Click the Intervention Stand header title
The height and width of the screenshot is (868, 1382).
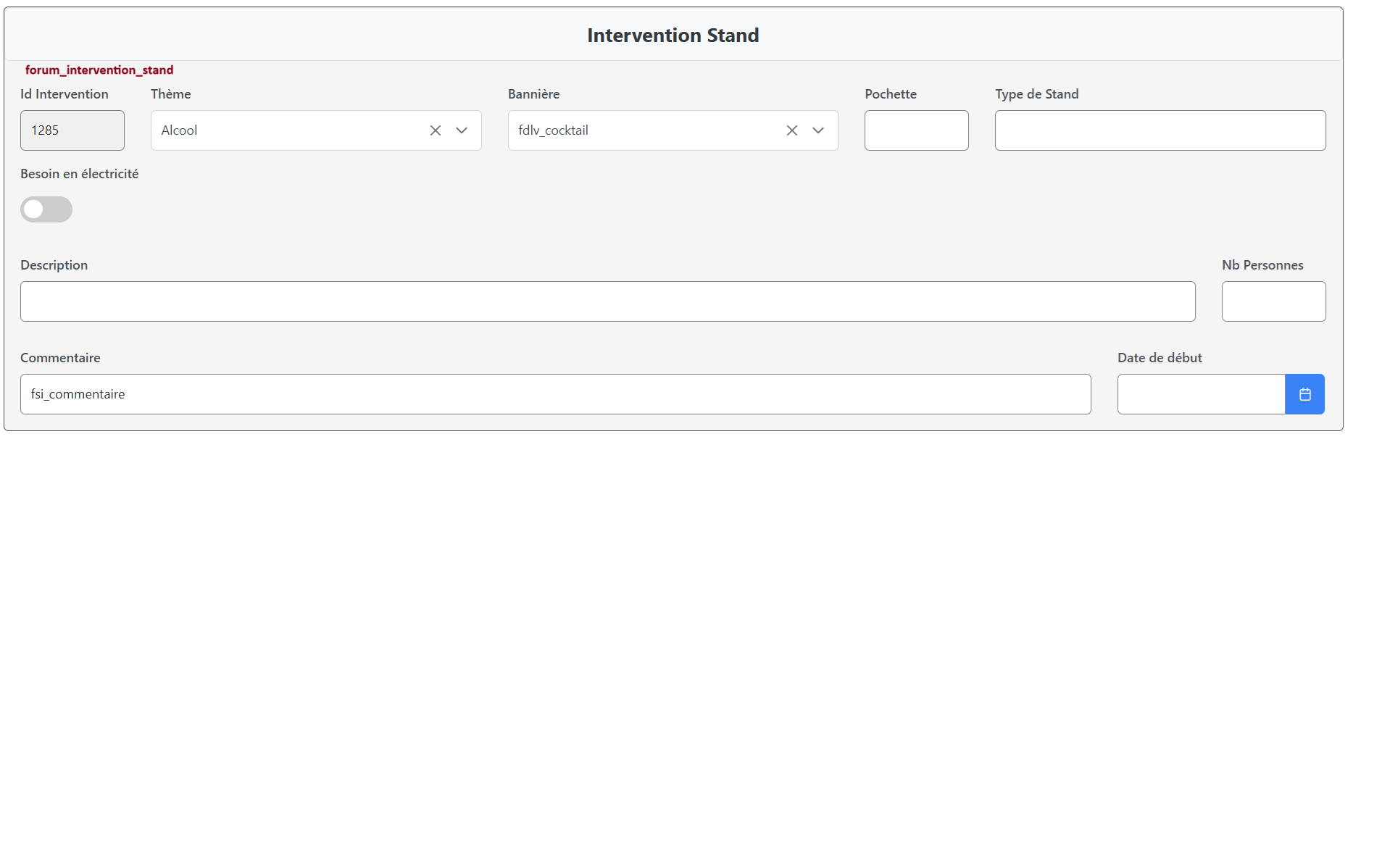coord(673,35)
